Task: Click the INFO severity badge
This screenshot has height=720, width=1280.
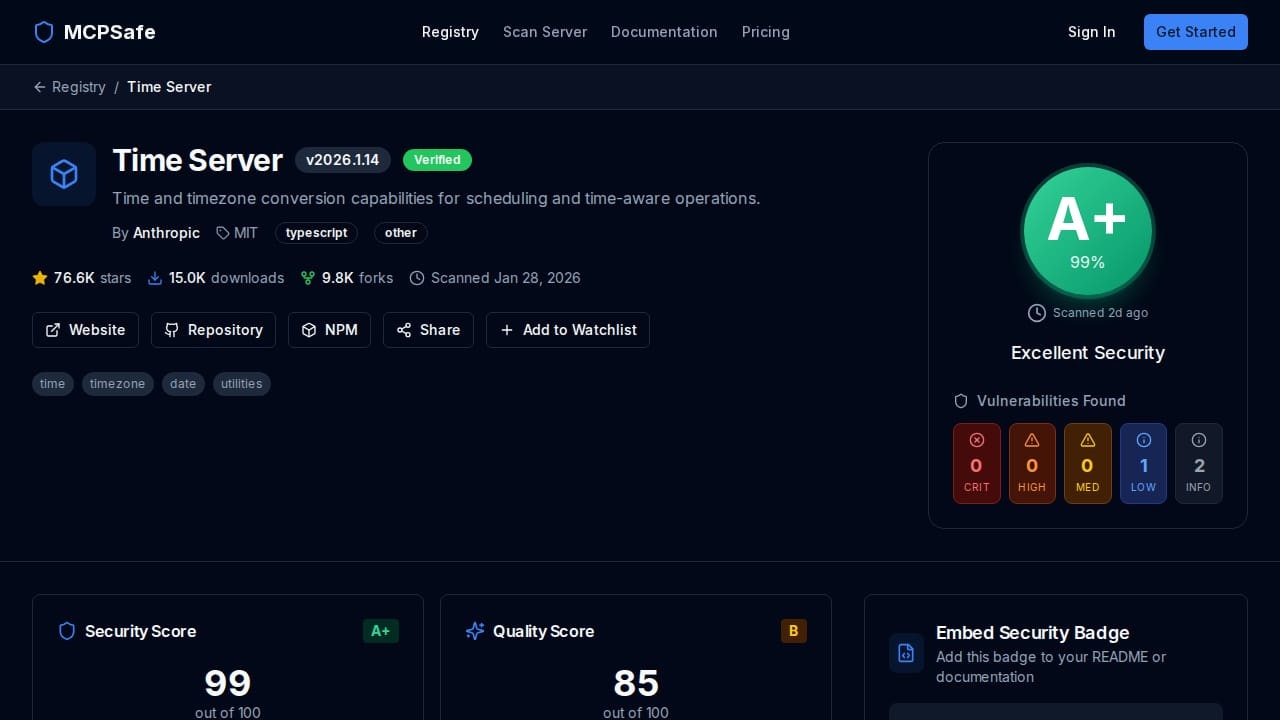Action: pyautogui.click(x=1199, y=463)
